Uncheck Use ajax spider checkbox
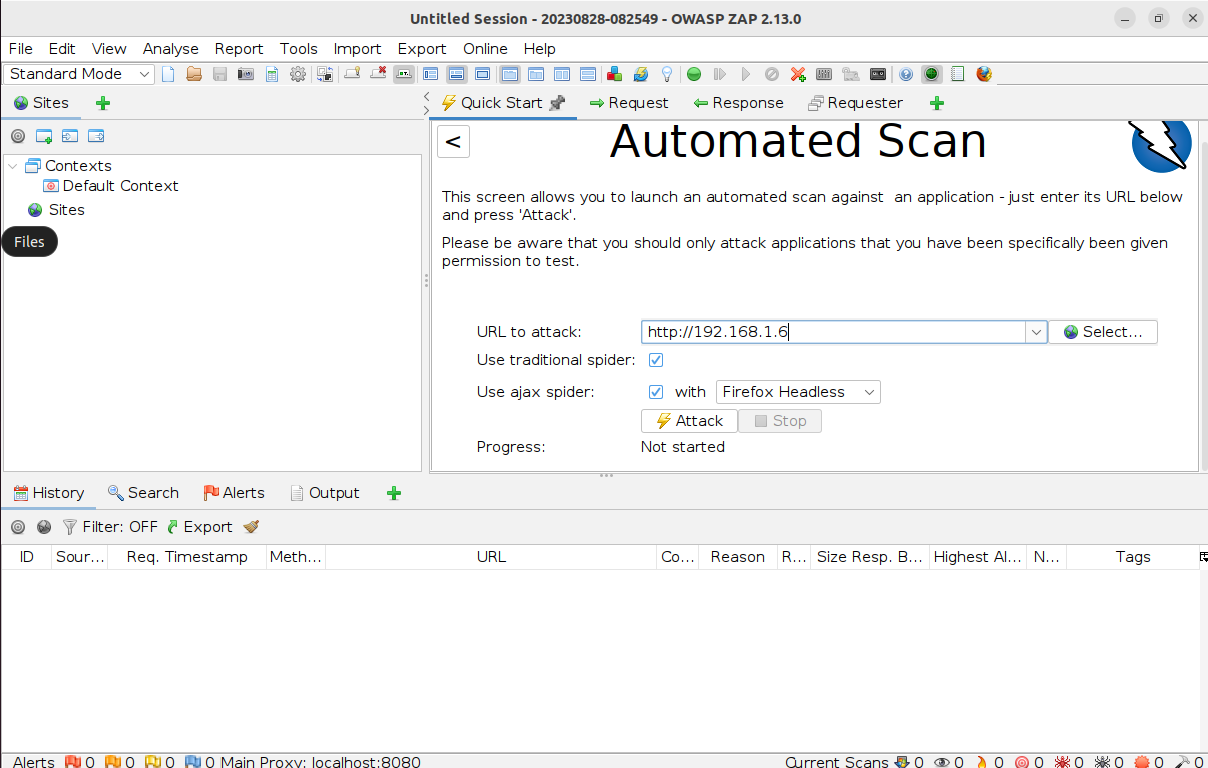Image resolution: width=1208 pixels, height=768 pixels. pyautogui.click(x=656, y=392)
